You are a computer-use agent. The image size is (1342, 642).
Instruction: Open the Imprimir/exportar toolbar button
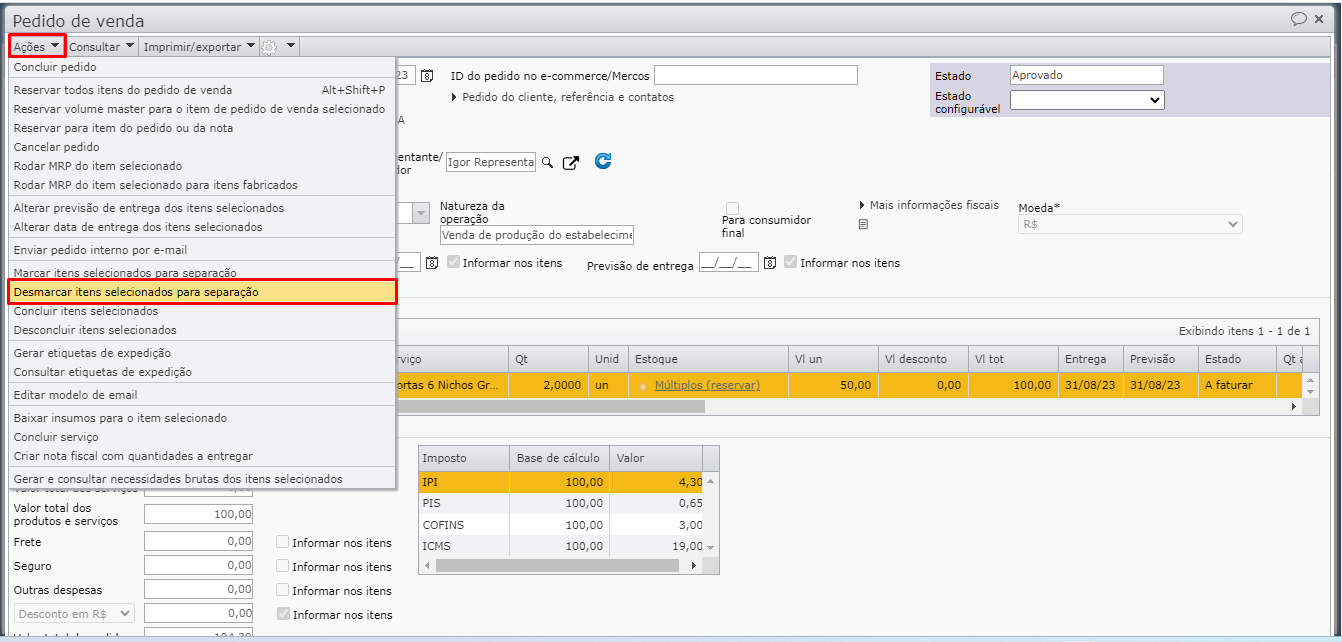(x=199, y=47)
